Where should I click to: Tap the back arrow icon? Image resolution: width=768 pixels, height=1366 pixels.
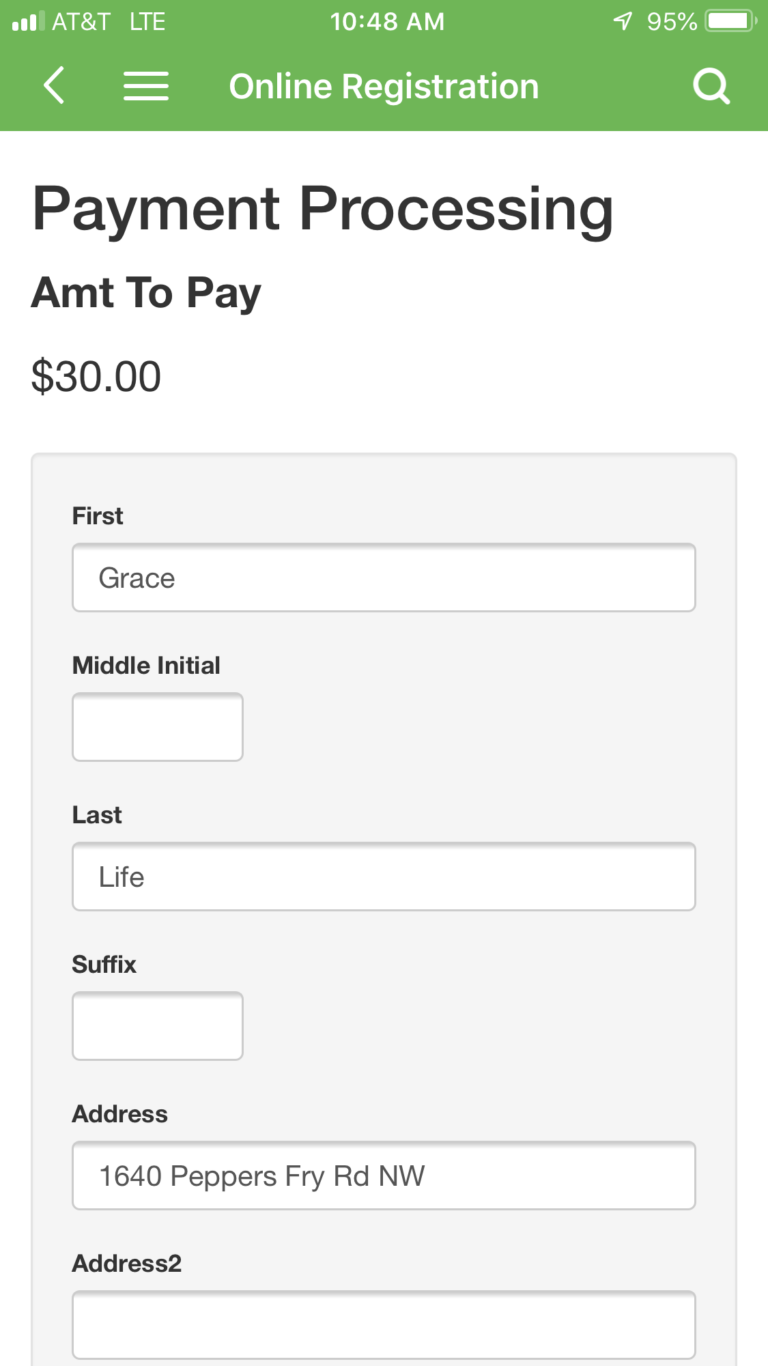click(x=54, y=86)
